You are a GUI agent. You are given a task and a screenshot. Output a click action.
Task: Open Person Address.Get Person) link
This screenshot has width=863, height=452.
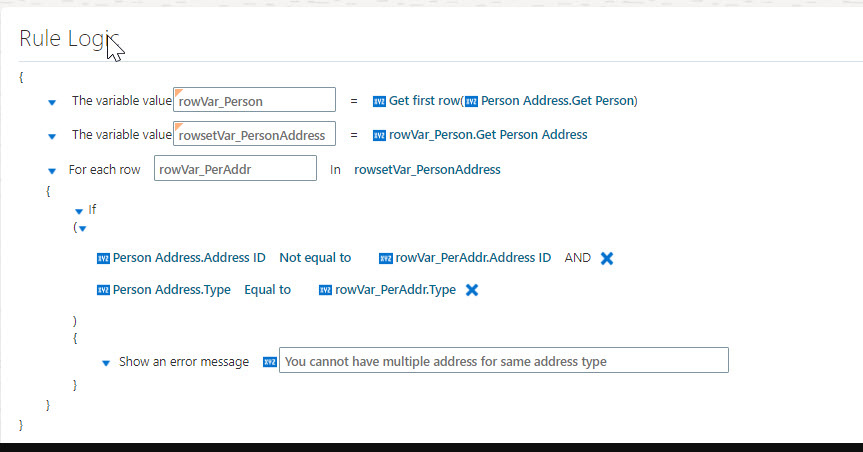click(x=559, y=101)
